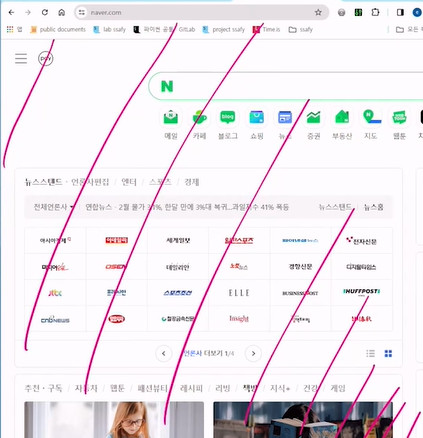Viewport: 423px width, 438px height.
Task: Open the 디지털타임스 publisher logo
Action: click(x=362, y=267)
